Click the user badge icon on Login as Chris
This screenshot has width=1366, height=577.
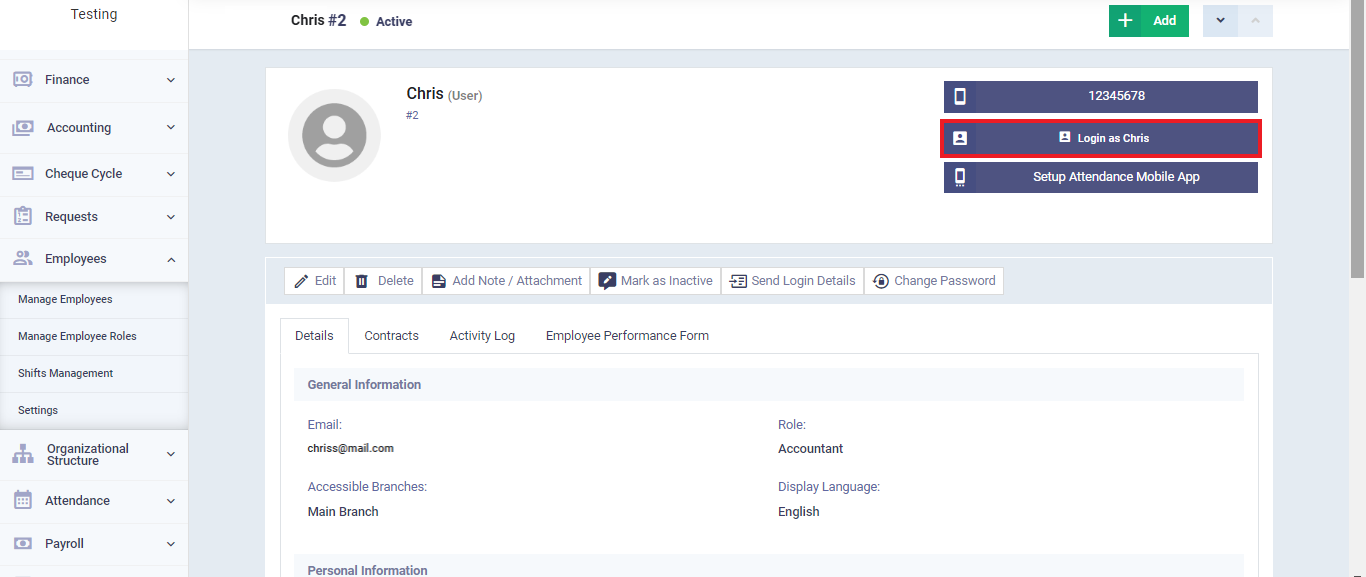coord(960,138)
